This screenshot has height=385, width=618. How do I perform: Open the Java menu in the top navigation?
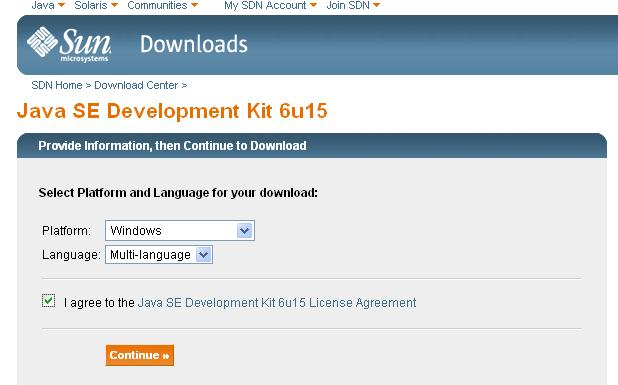click(x=48, y=5)
